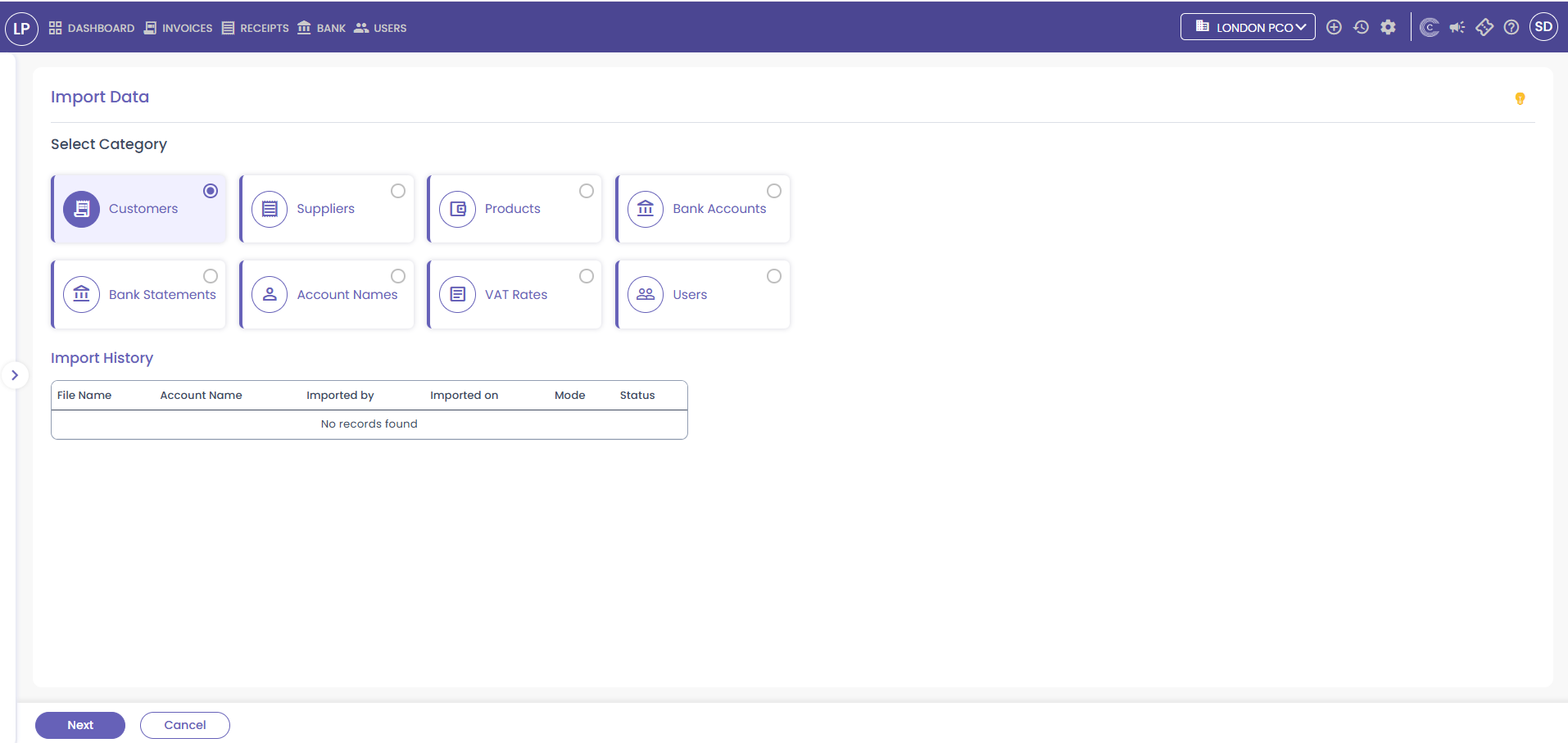The height and width of the screenshot is (743, 1568).
Task: Click the building icon in company selector
Action: coord(1203,26)
